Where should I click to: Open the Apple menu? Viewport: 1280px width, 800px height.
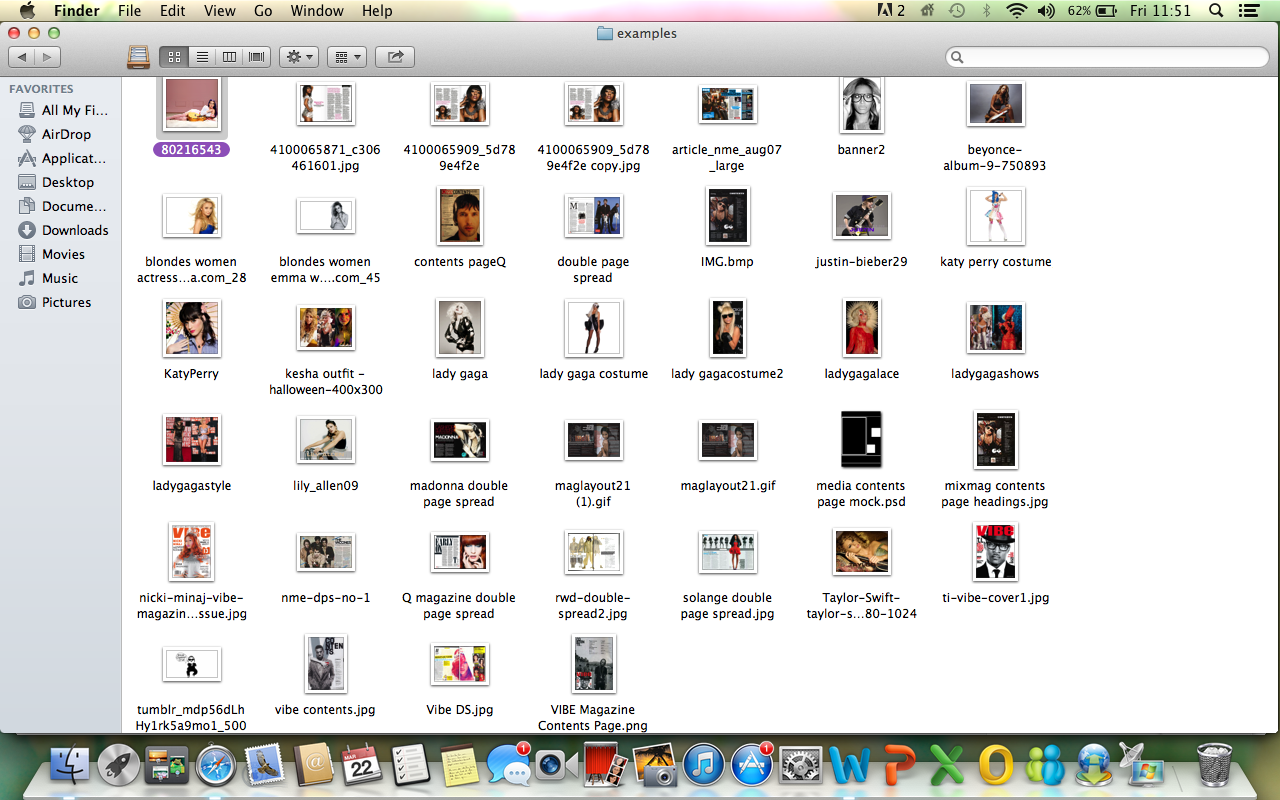(x=27, y=11)
